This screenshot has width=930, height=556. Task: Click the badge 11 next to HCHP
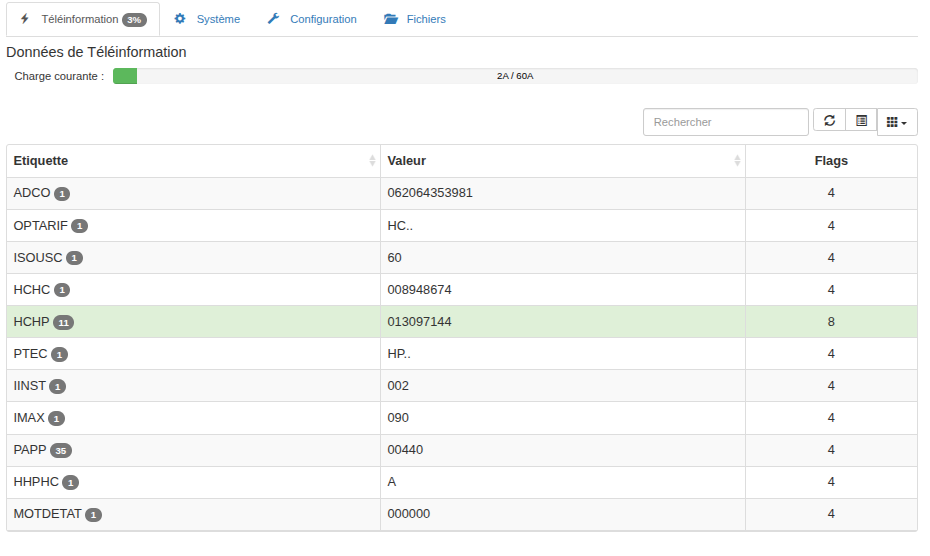pos(64,323)
